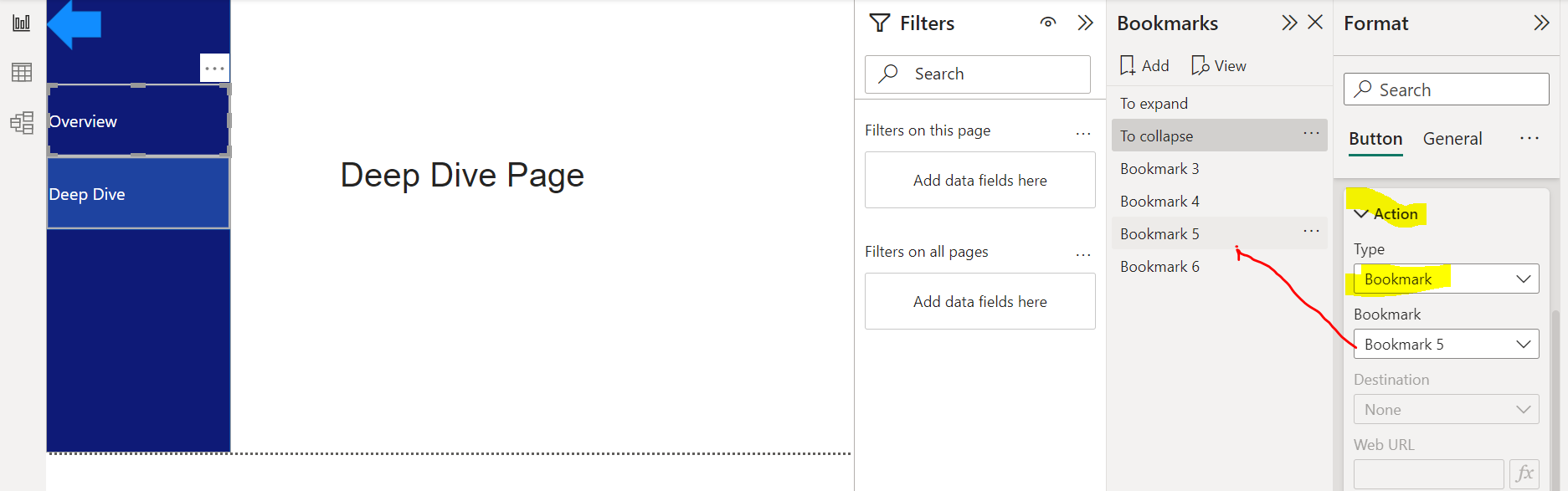1568x491 pixels.
Task: Select the Deep Dive navigation button
Action: 138,193
